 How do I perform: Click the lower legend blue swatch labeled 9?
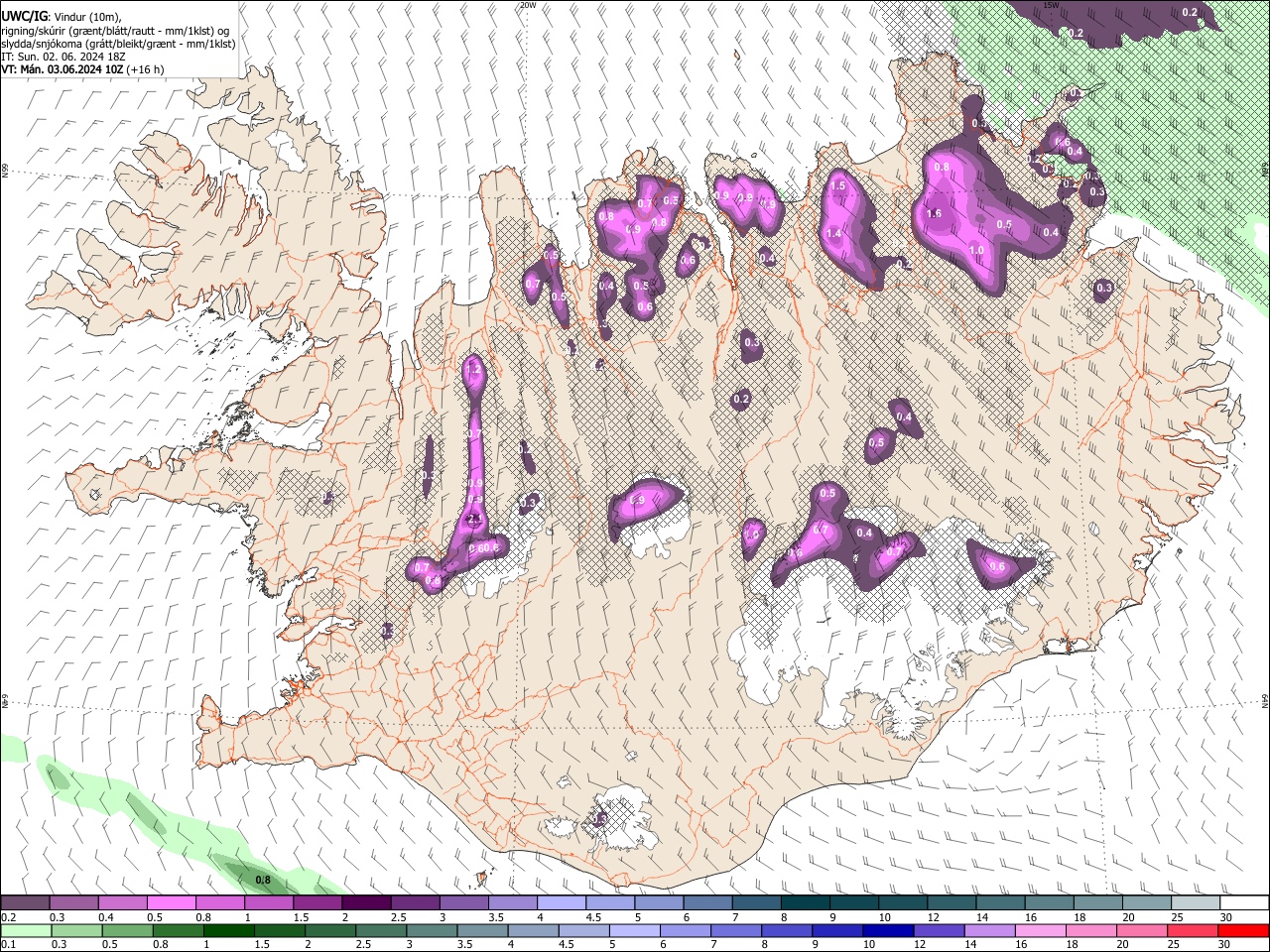point(836,930)
